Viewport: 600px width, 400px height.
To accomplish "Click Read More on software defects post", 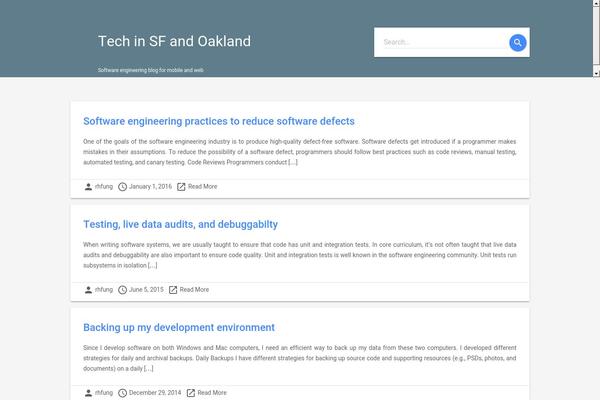I will (x=202, y=186).
